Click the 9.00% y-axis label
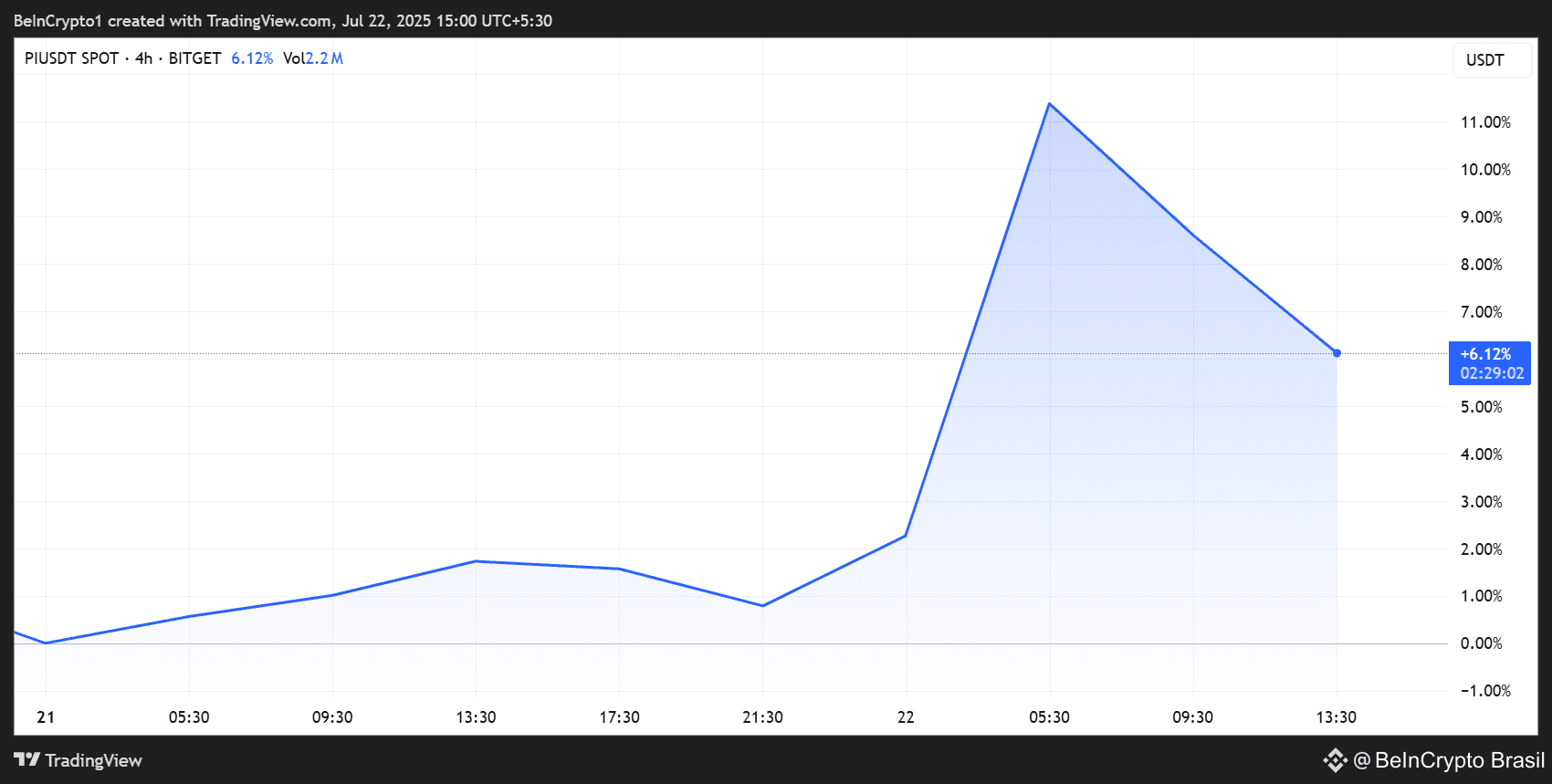Image resolution: width=1552 pixels, height=784 pixels. [1481, 217]
